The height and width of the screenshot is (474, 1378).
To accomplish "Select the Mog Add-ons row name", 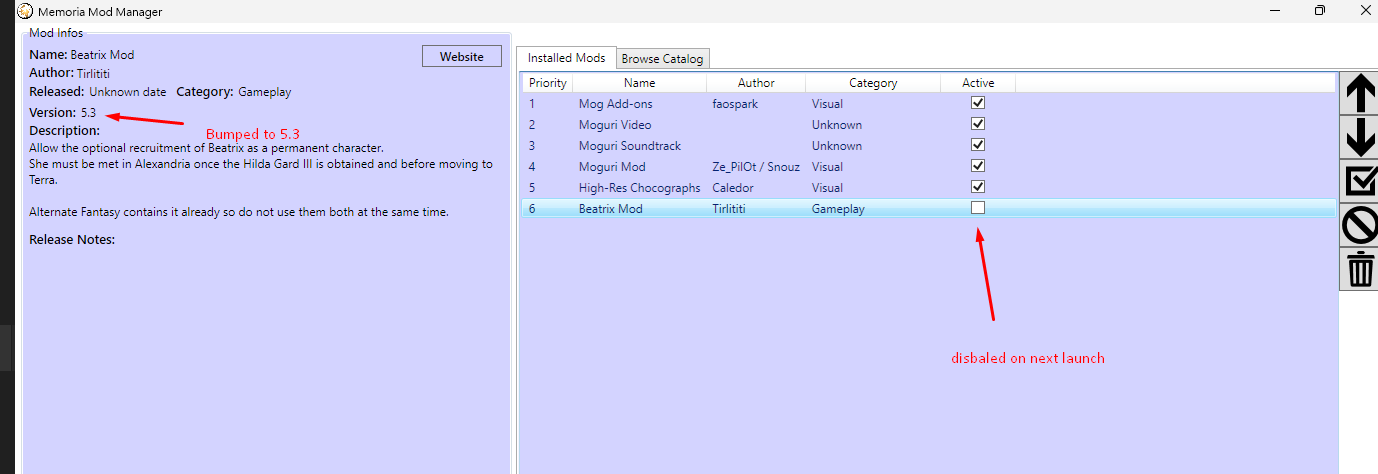I will [x=616, y=104].
